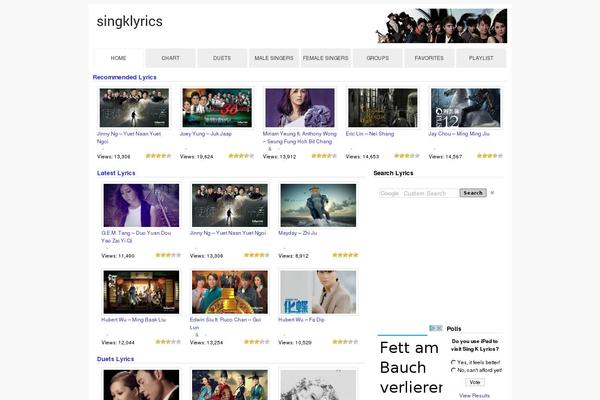This screenshot has width=600, height=400.
Task: Open Eric Lin Nei Shang thumbnail
Action: pyautogui.click(x=383, y=108)
